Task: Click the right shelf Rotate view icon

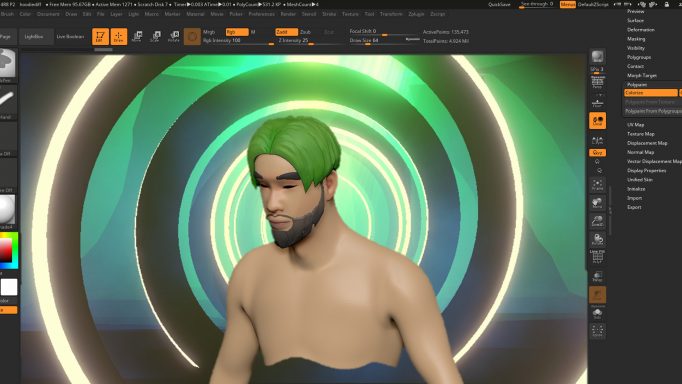Action: pos(598,239)
